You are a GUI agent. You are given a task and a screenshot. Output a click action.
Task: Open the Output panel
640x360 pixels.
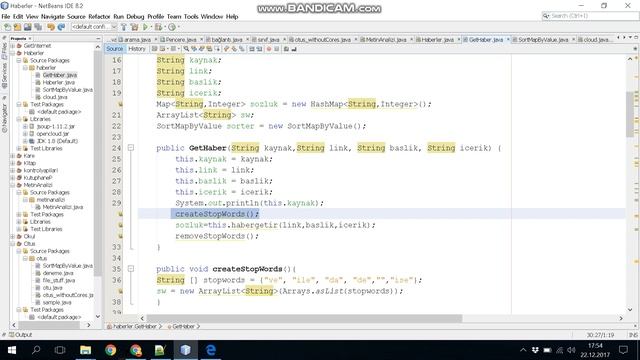coord(20,335)
